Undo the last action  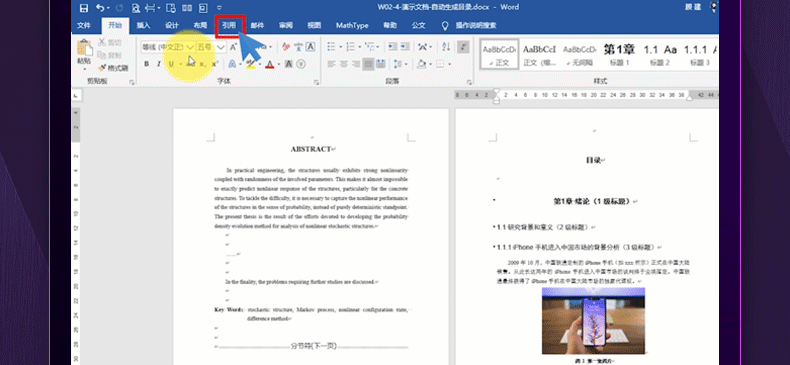point(100,8)
